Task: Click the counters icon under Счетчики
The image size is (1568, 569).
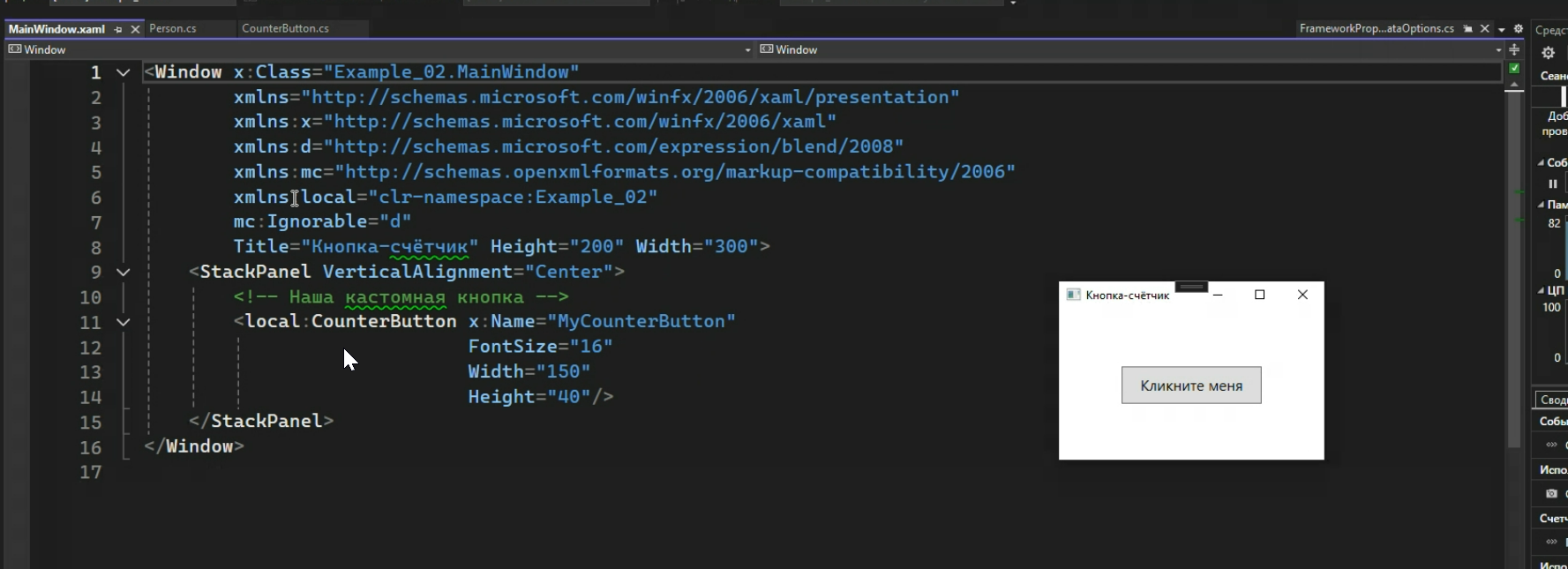Action: (1551, 542)
